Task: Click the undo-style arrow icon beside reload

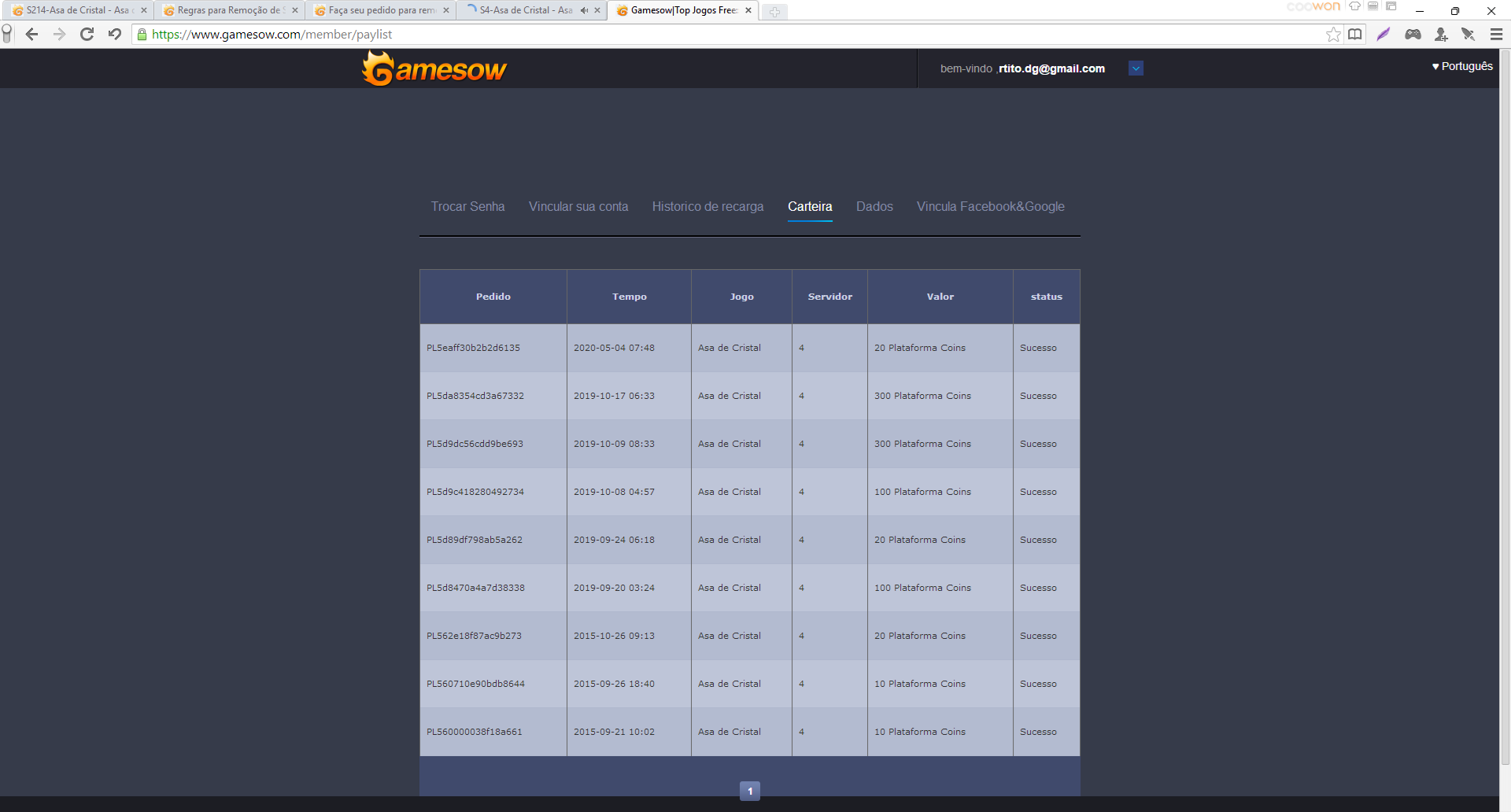Action: [115, 34]
